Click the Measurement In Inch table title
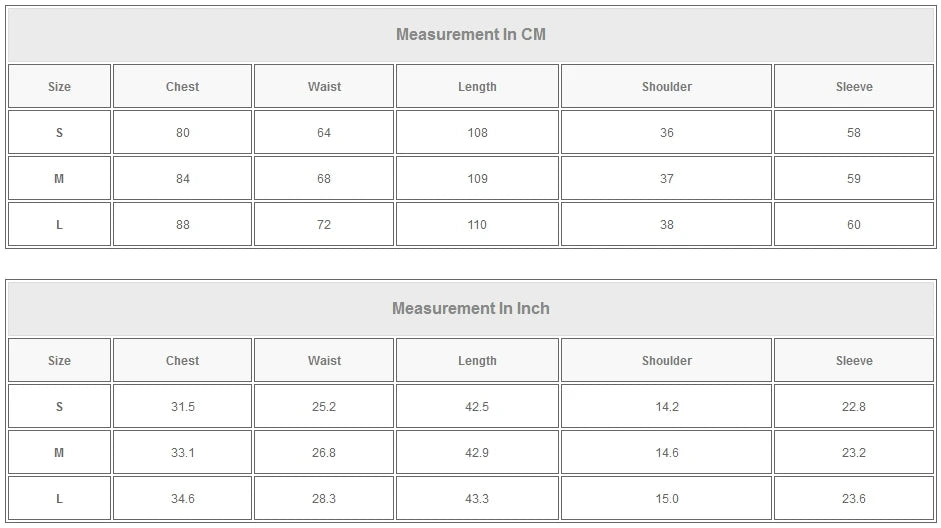941x528 pixels. pos(471,308)
